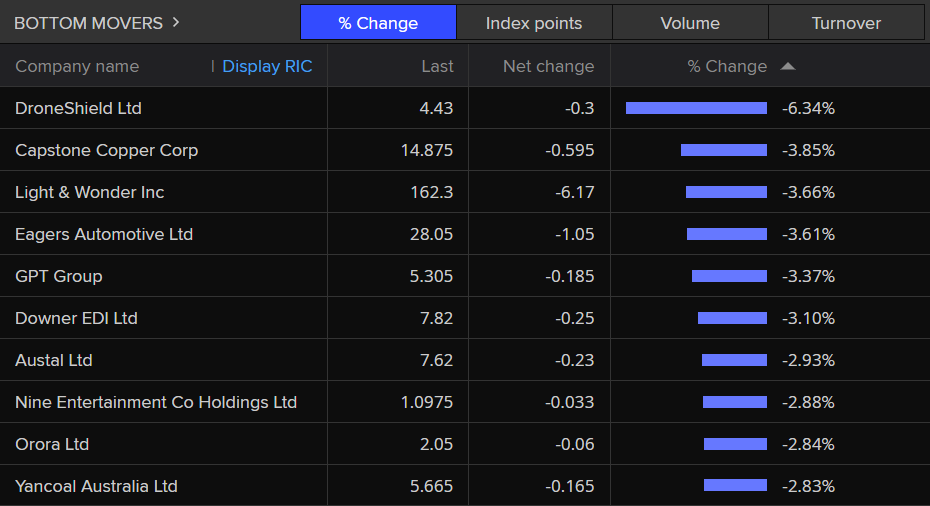Viewport: 930px width, 506px height.
Task: Toggle the Display RIC option
Action: 267,67
